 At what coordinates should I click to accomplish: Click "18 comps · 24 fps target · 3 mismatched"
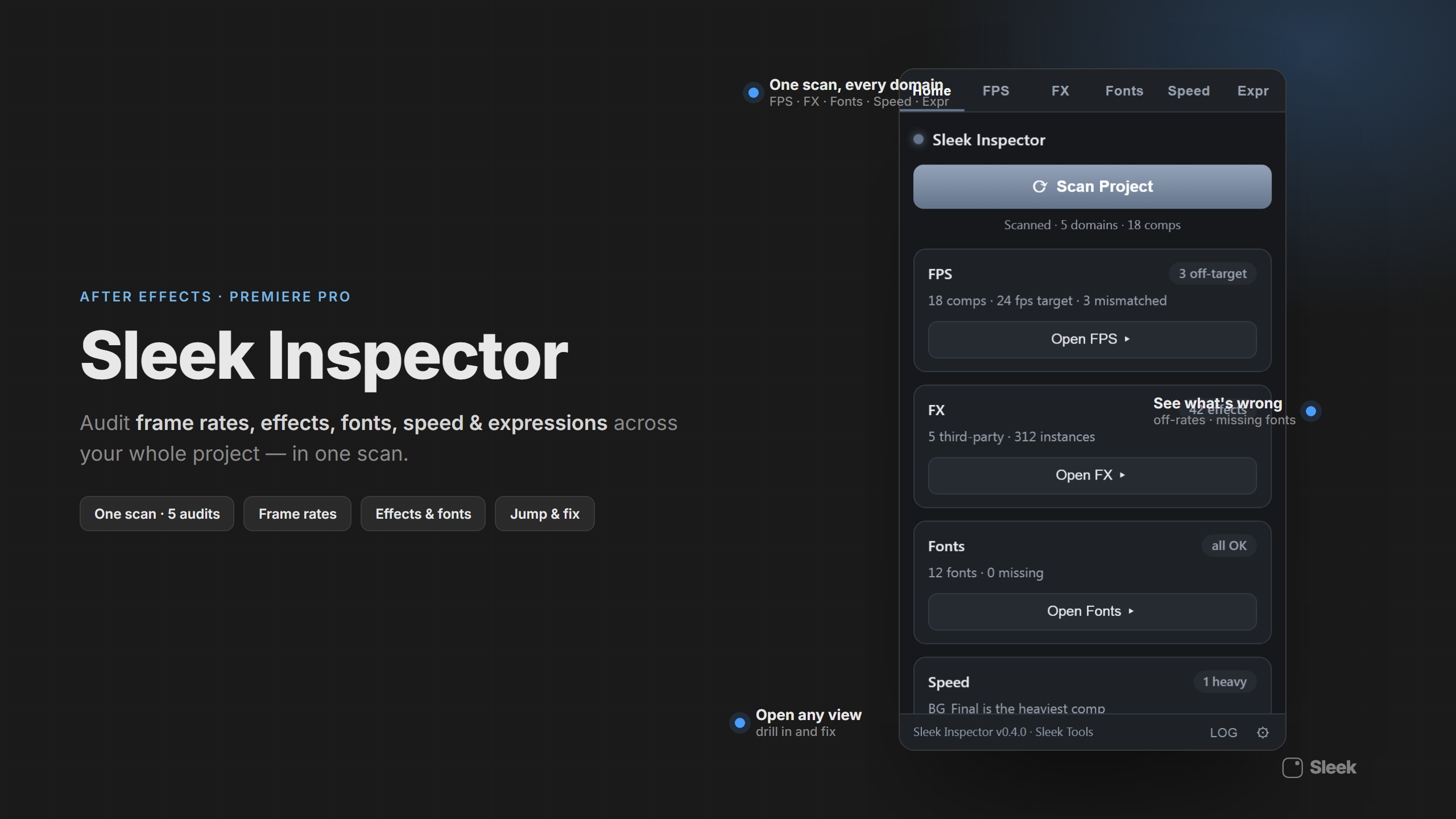1047,301
